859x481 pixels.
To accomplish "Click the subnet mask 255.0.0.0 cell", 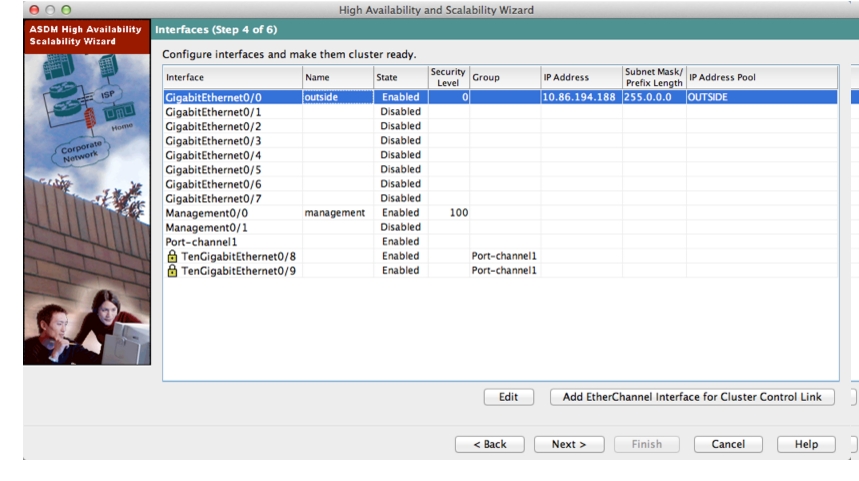I will [654, 97].
